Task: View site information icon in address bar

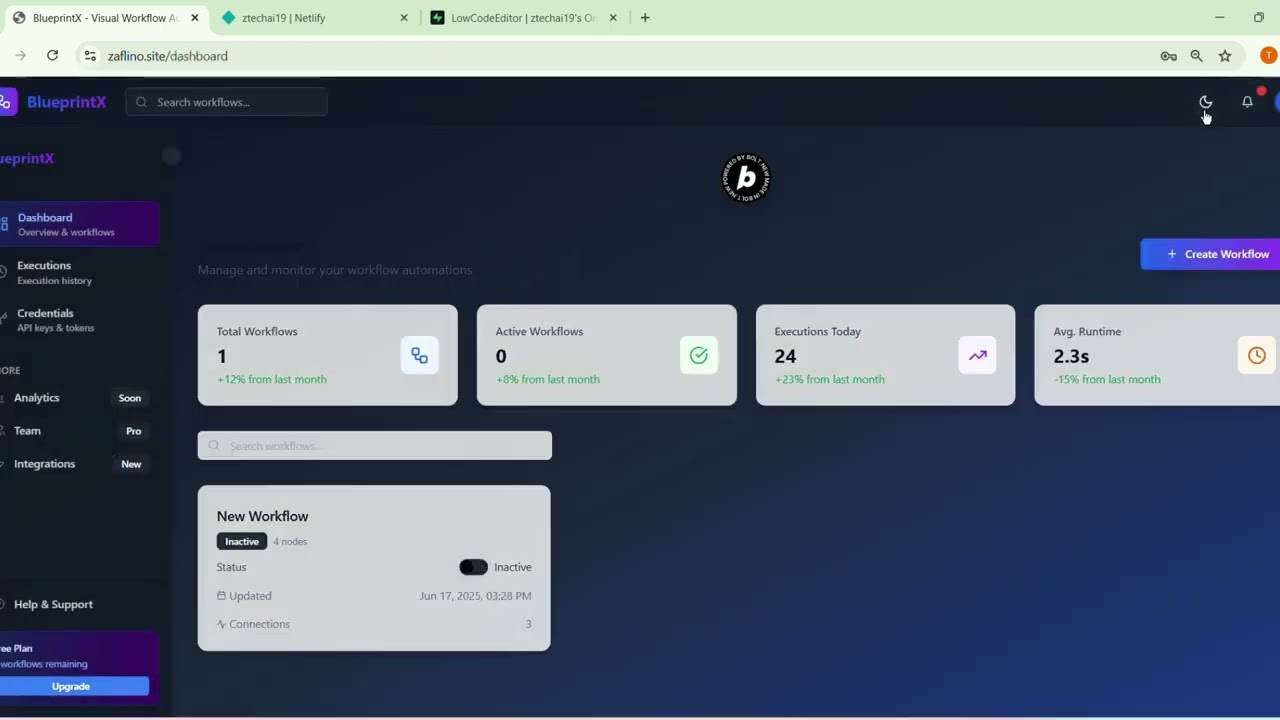Action: (x=90, y=56)
